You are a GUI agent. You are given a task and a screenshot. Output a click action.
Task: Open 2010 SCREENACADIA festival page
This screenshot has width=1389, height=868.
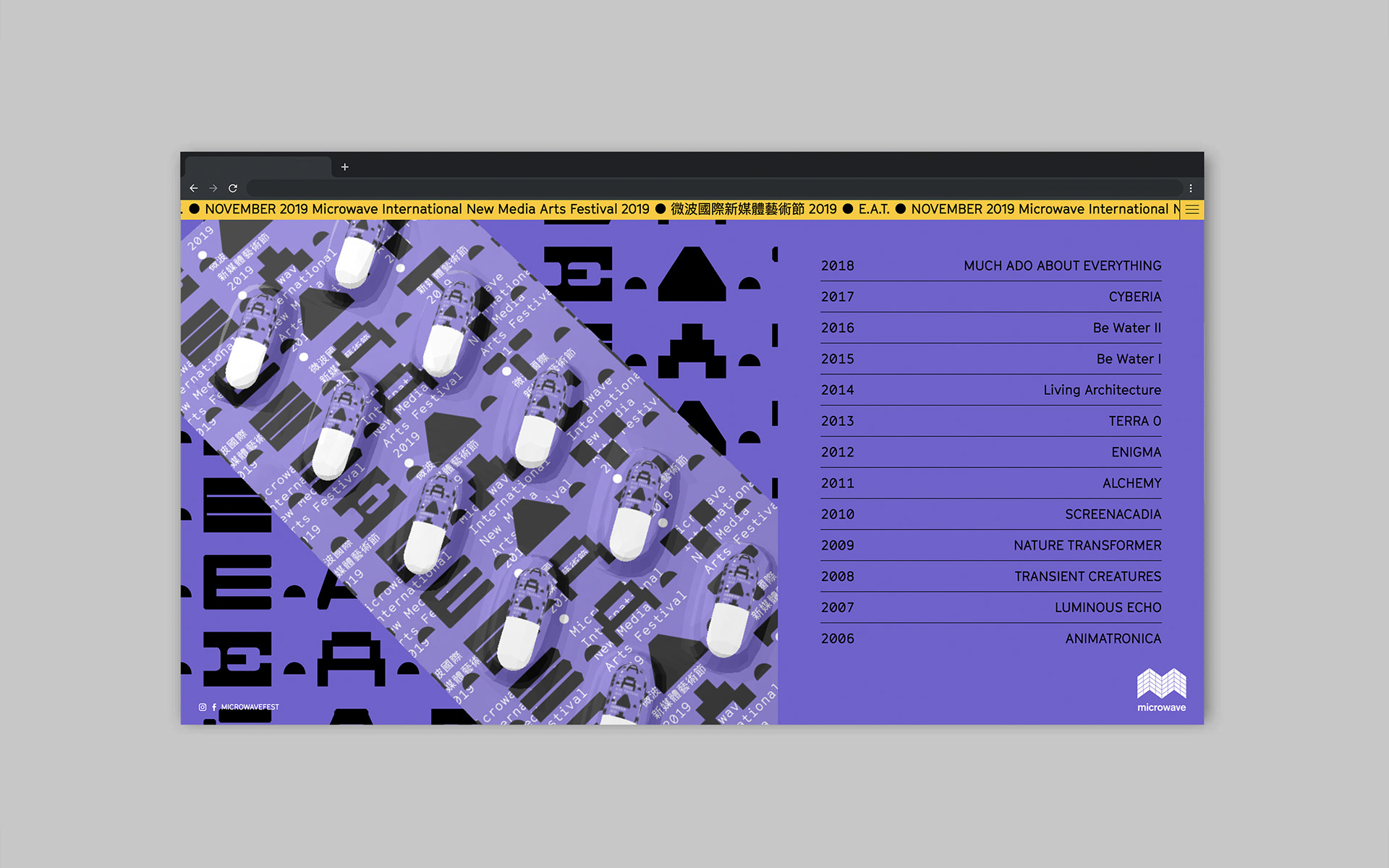(x=1113, y=515)
